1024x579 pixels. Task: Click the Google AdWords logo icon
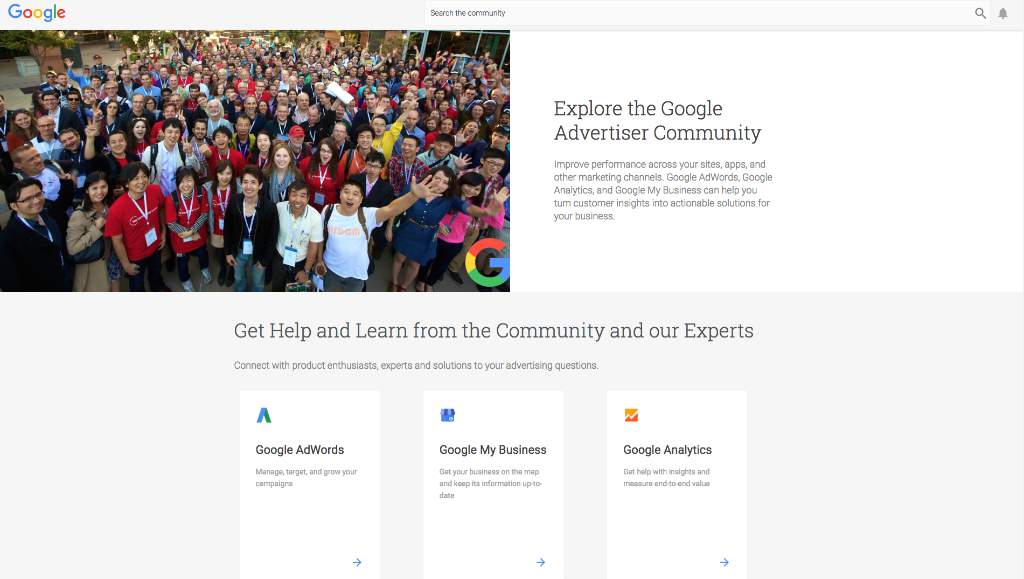264,415
